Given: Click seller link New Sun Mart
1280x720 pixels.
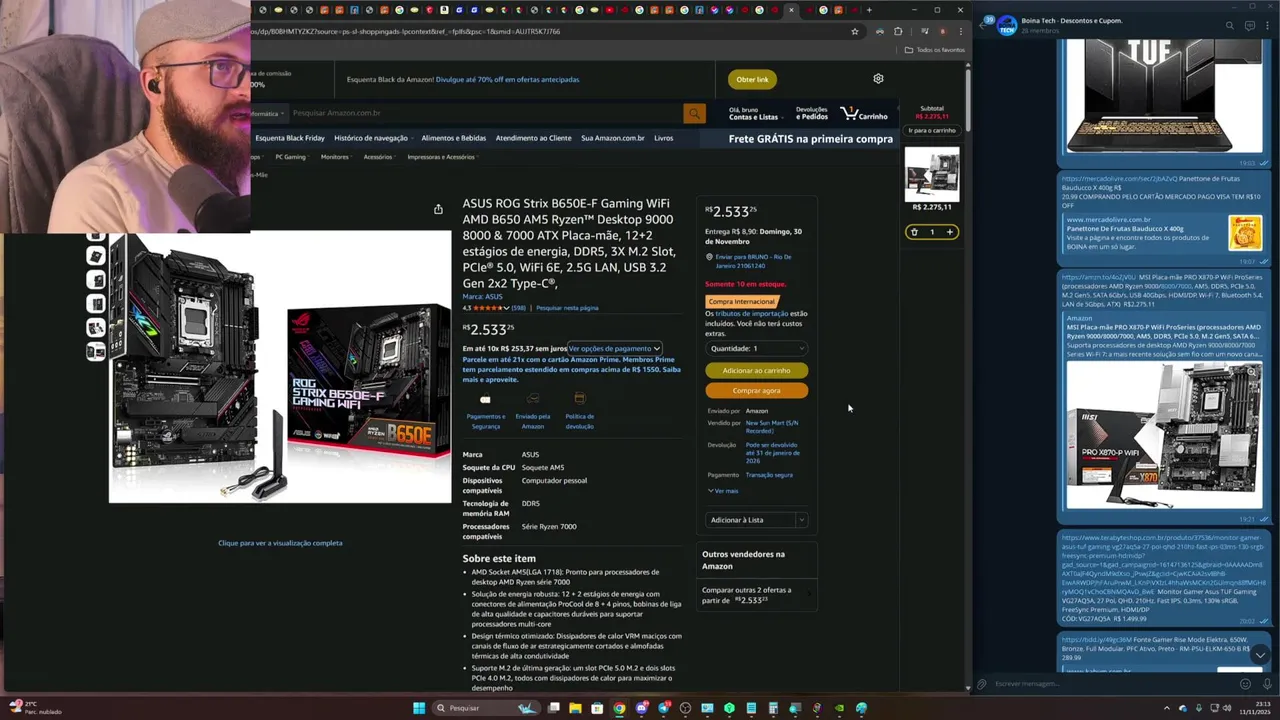Looking at the screenshot, I should pos(772,426).
